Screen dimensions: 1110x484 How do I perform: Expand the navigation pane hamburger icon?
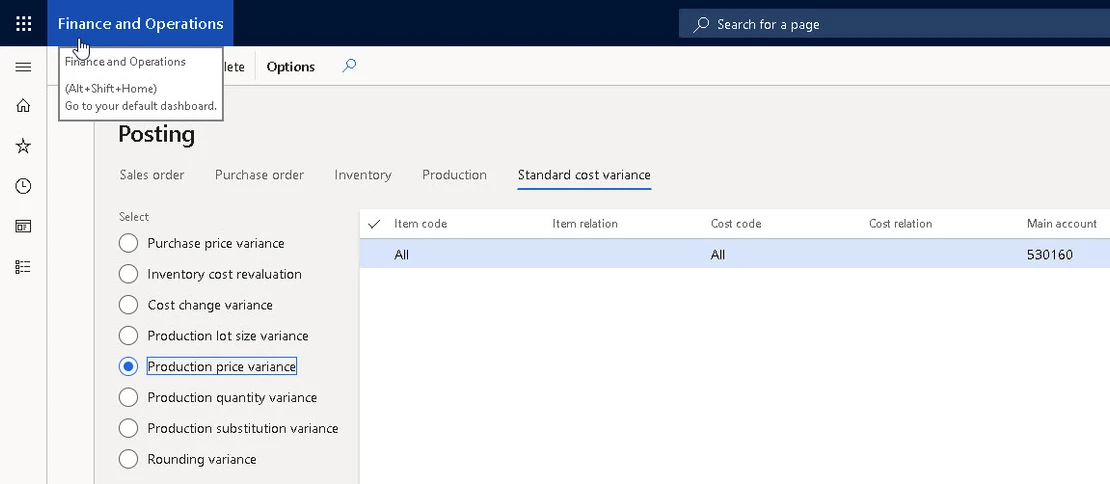click(x=23, y=67)
